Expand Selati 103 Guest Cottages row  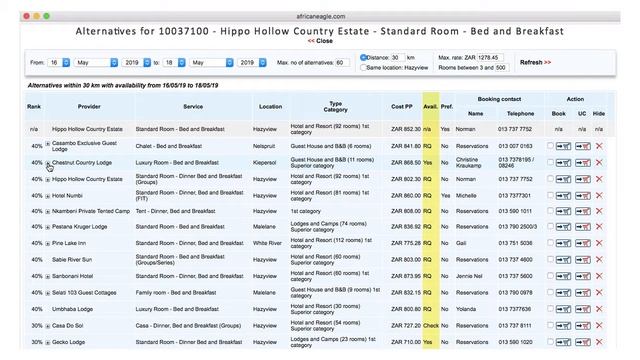click(x=48, y=293)
